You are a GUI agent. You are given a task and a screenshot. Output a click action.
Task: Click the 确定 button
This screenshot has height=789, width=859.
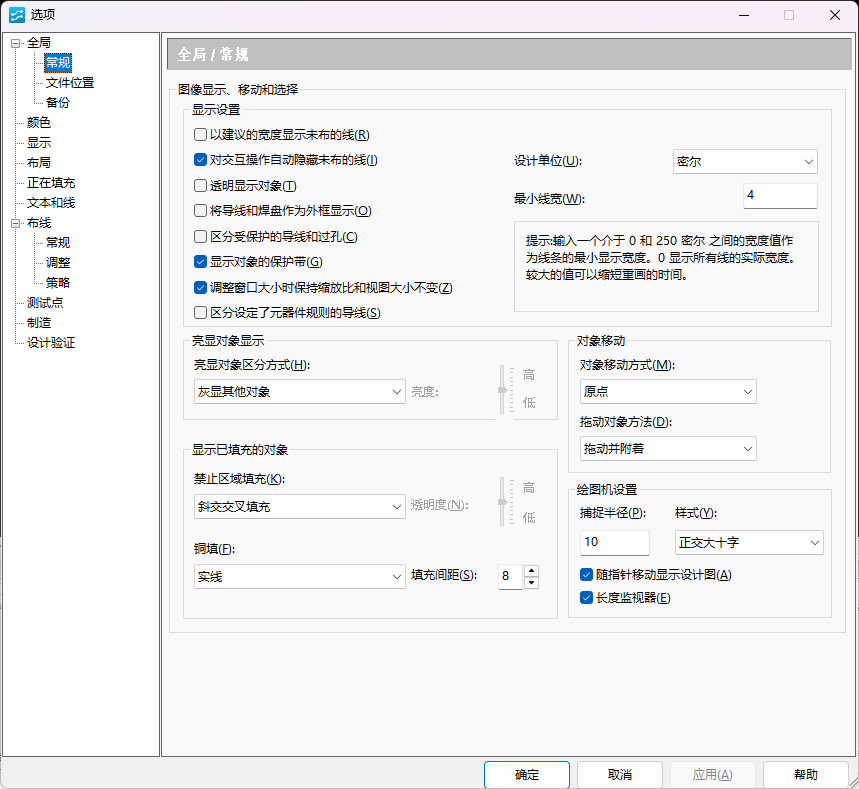click(526, 775)
